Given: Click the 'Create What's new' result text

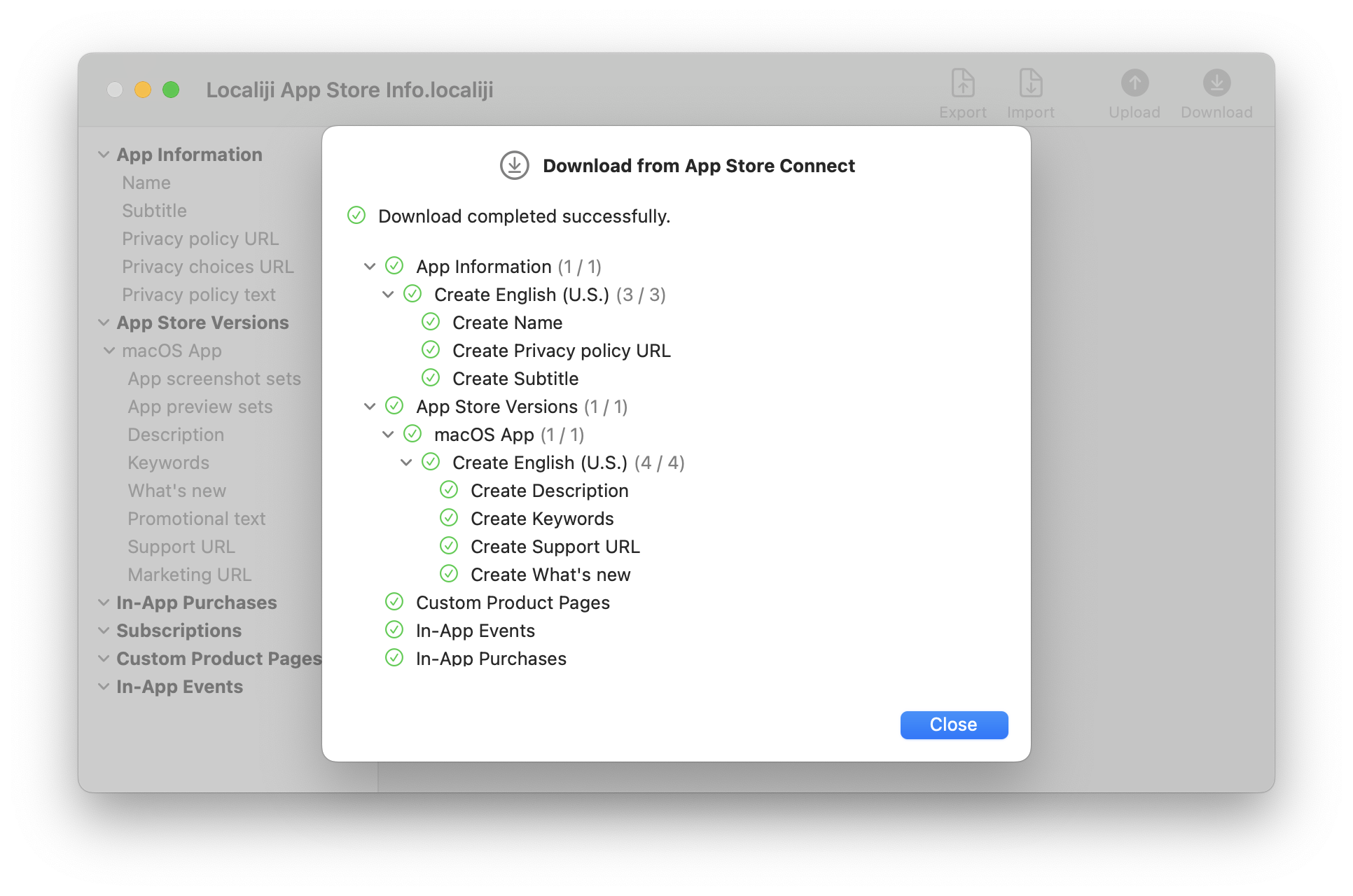Looking at the screenshot, I should coord(550,575).
